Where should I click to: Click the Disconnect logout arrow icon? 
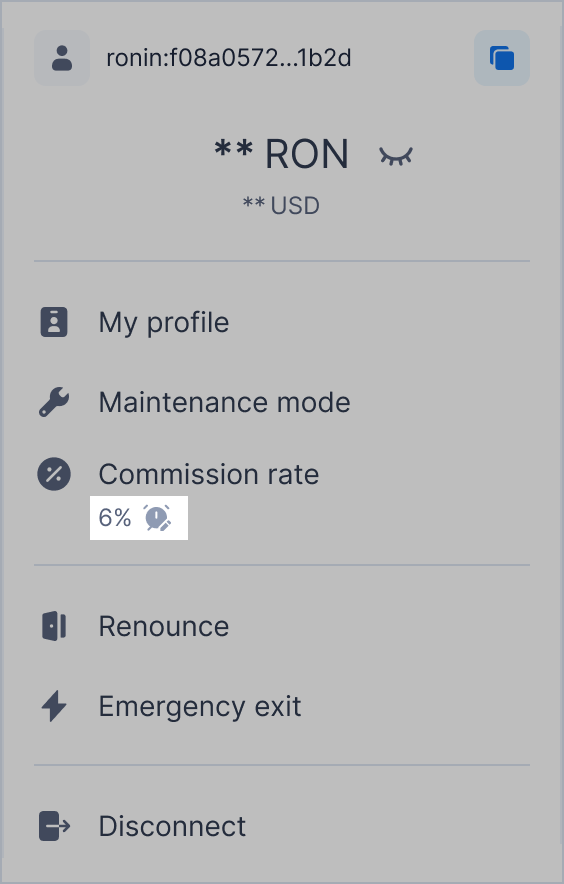[54, 826]
